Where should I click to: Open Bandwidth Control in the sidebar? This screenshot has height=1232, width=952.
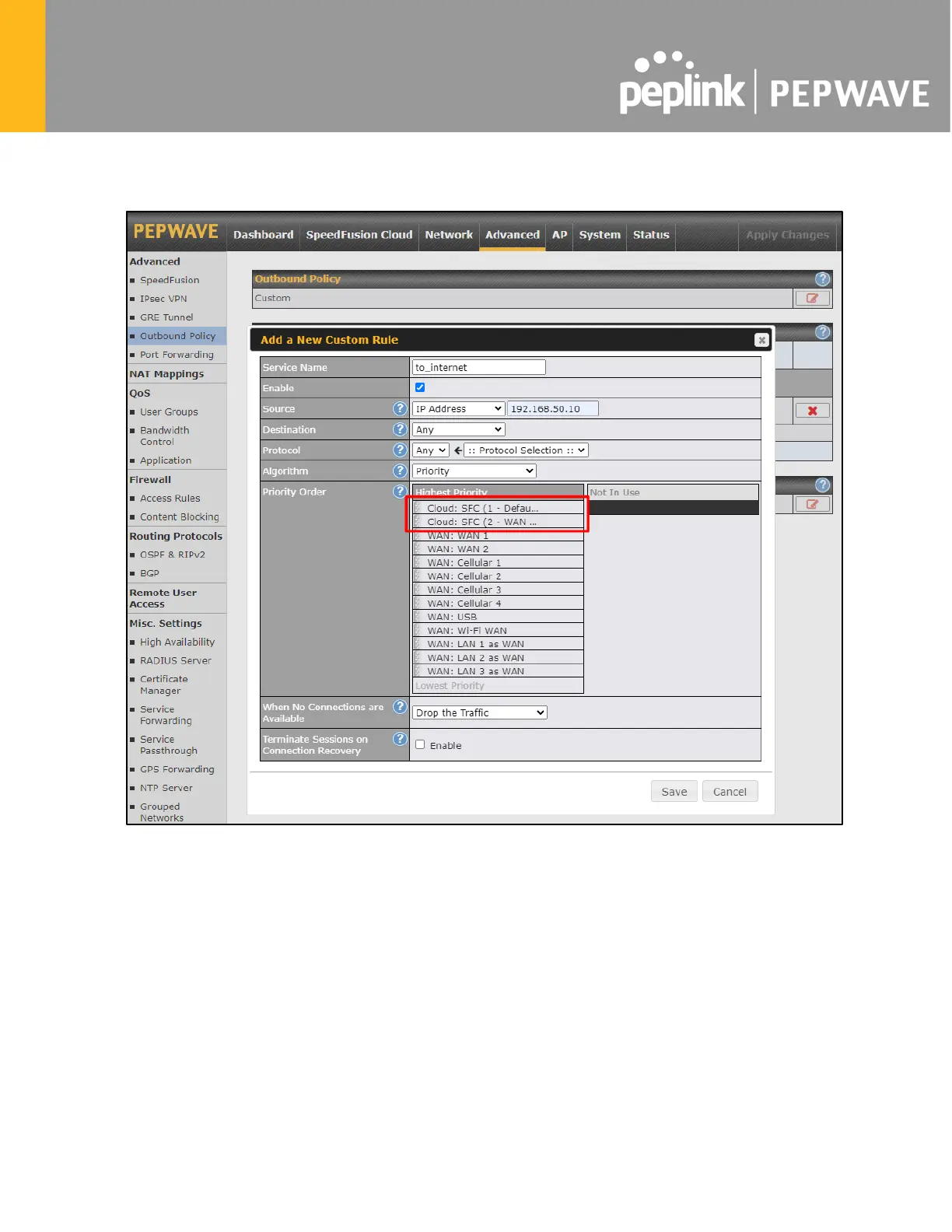pyautogui.click(x=164, y=436)
